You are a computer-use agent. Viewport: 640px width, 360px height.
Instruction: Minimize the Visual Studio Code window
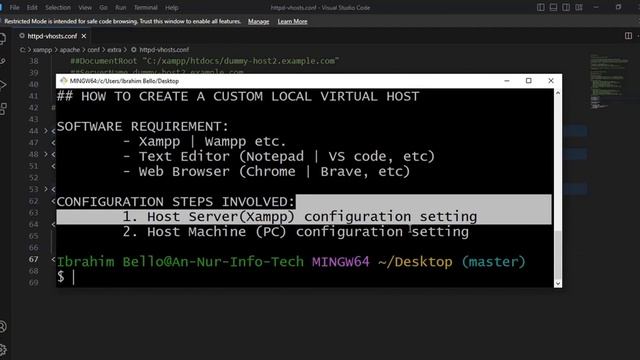coord(596,7)
